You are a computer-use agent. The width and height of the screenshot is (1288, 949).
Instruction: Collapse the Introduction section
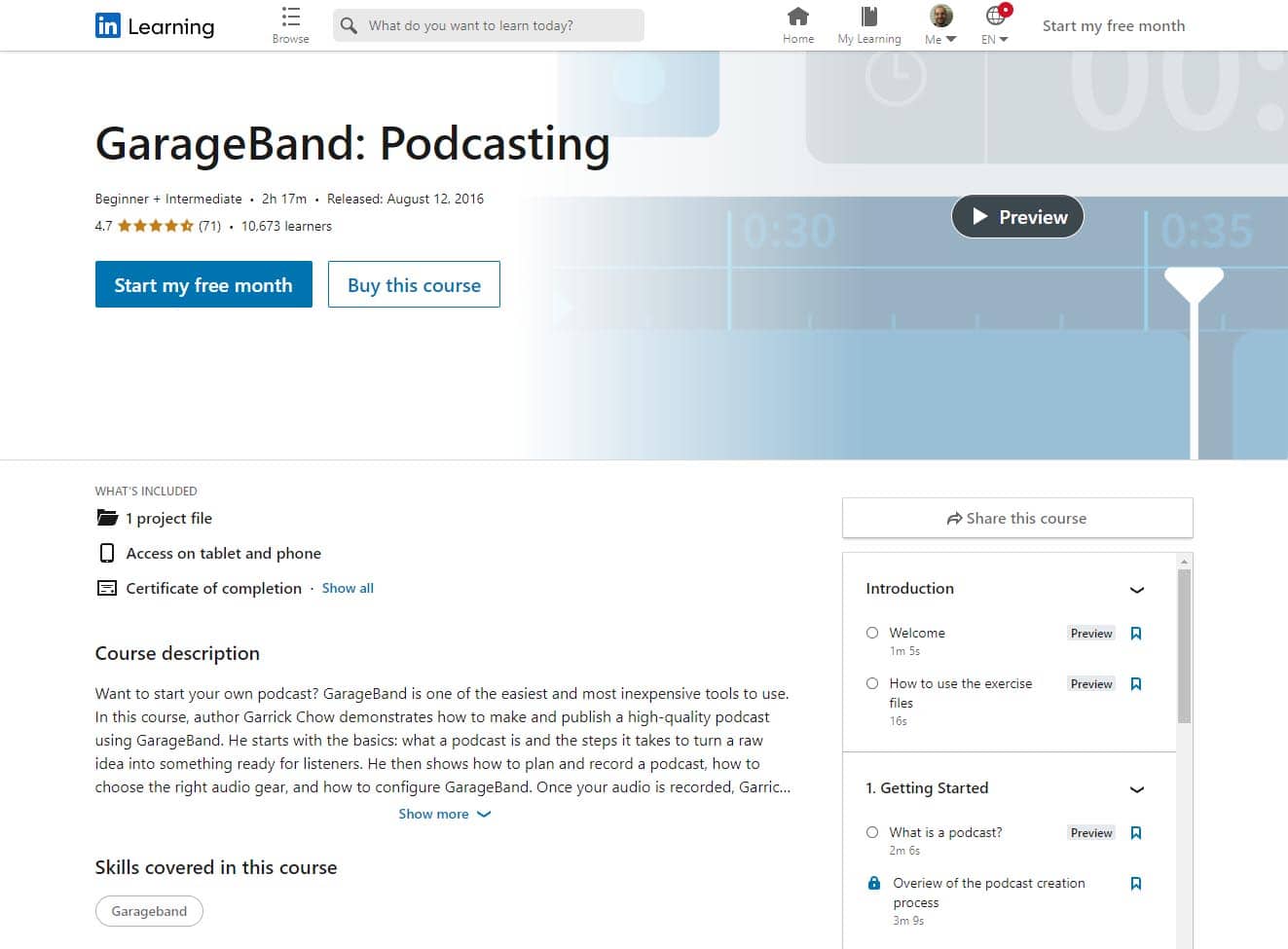(1136, 590)
